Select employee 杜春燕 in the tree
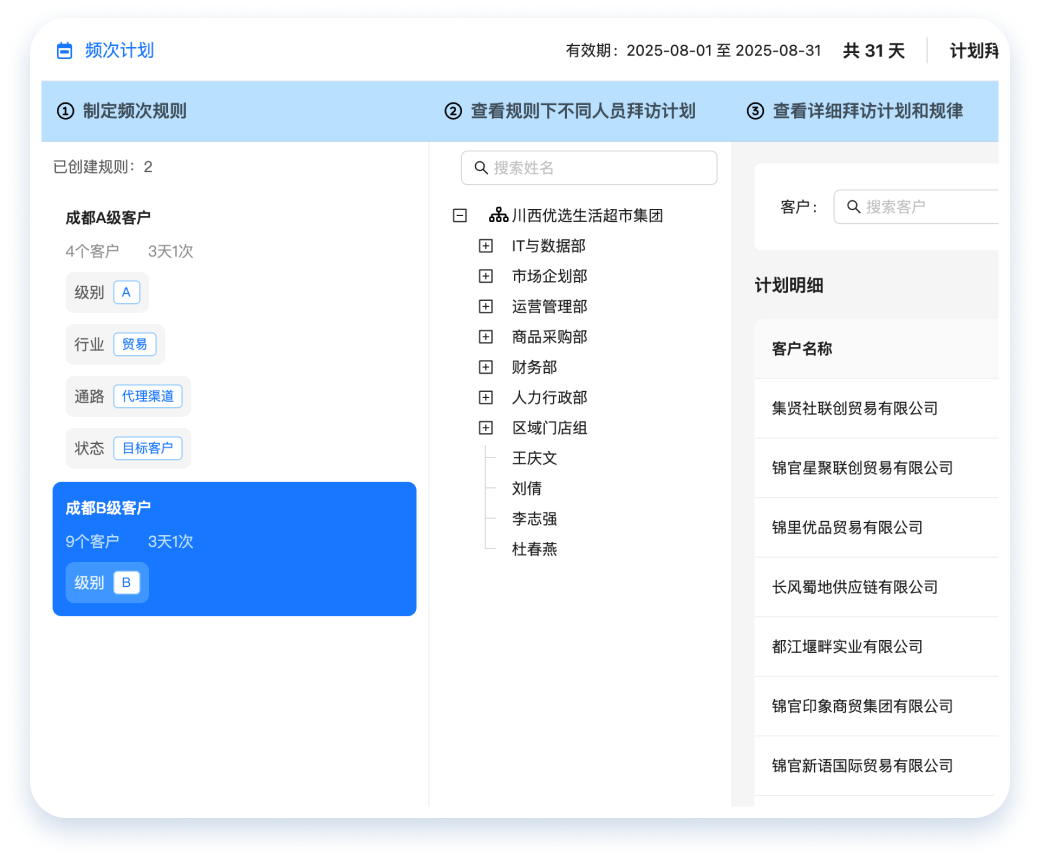Viewport: 1039px width, 859px height. [534, 549]
